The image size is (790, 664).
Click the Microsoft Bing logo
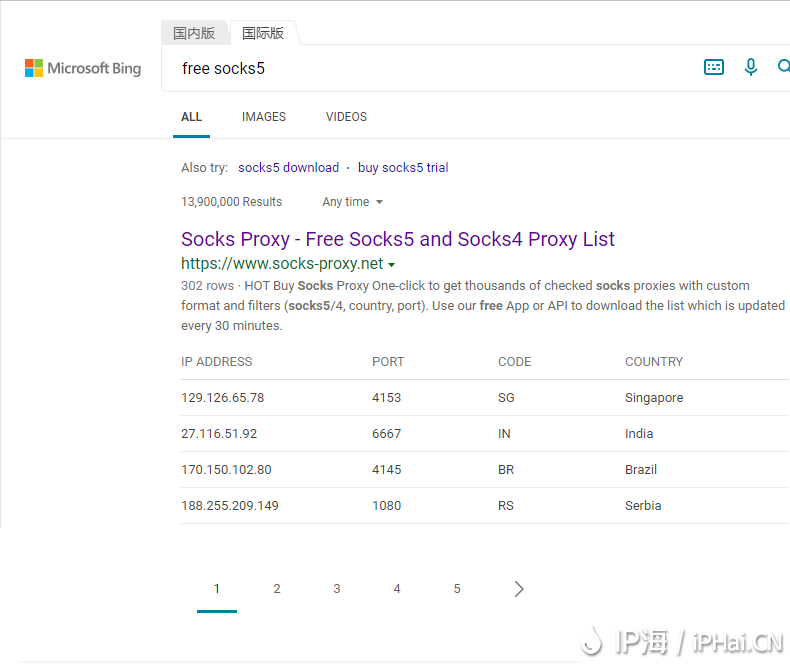pyautogui.click(x=83, y=68)
